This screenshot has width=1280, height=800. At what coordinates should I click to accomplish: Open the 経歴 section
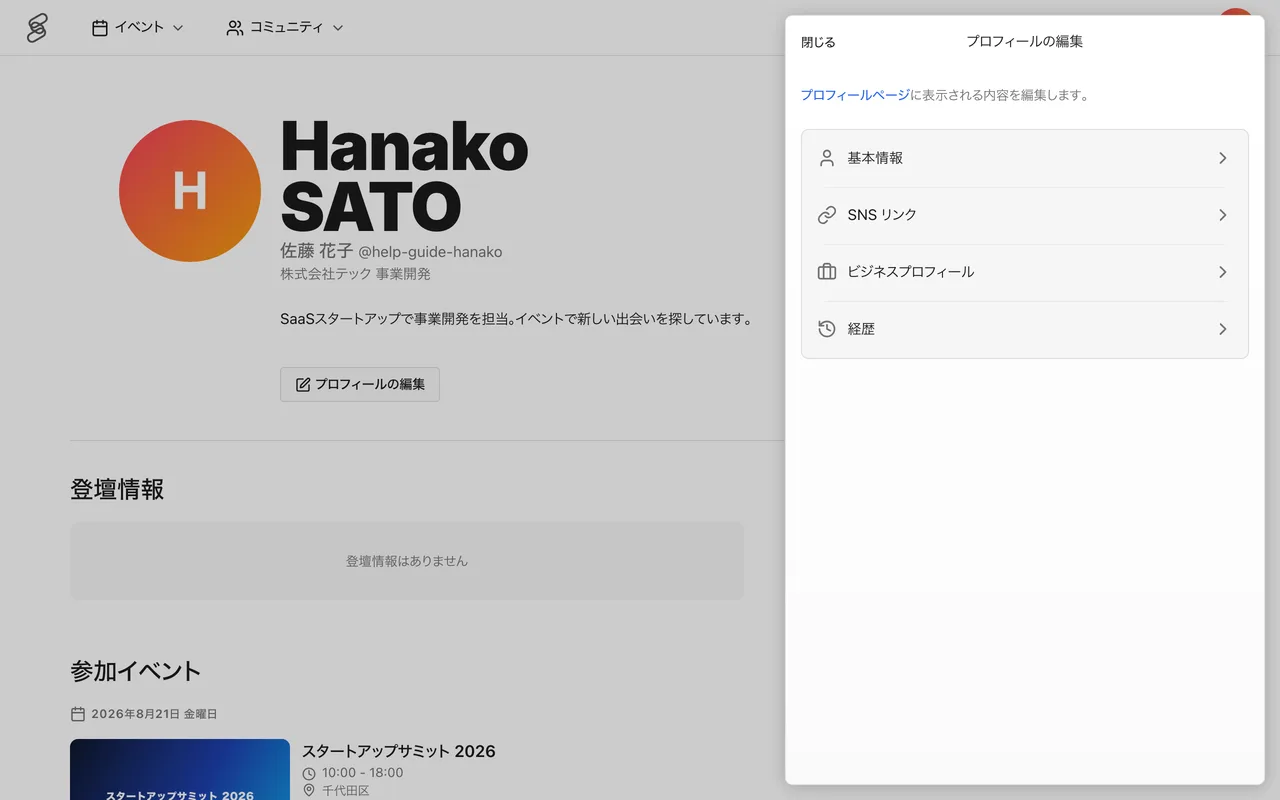pos(1025,329)
